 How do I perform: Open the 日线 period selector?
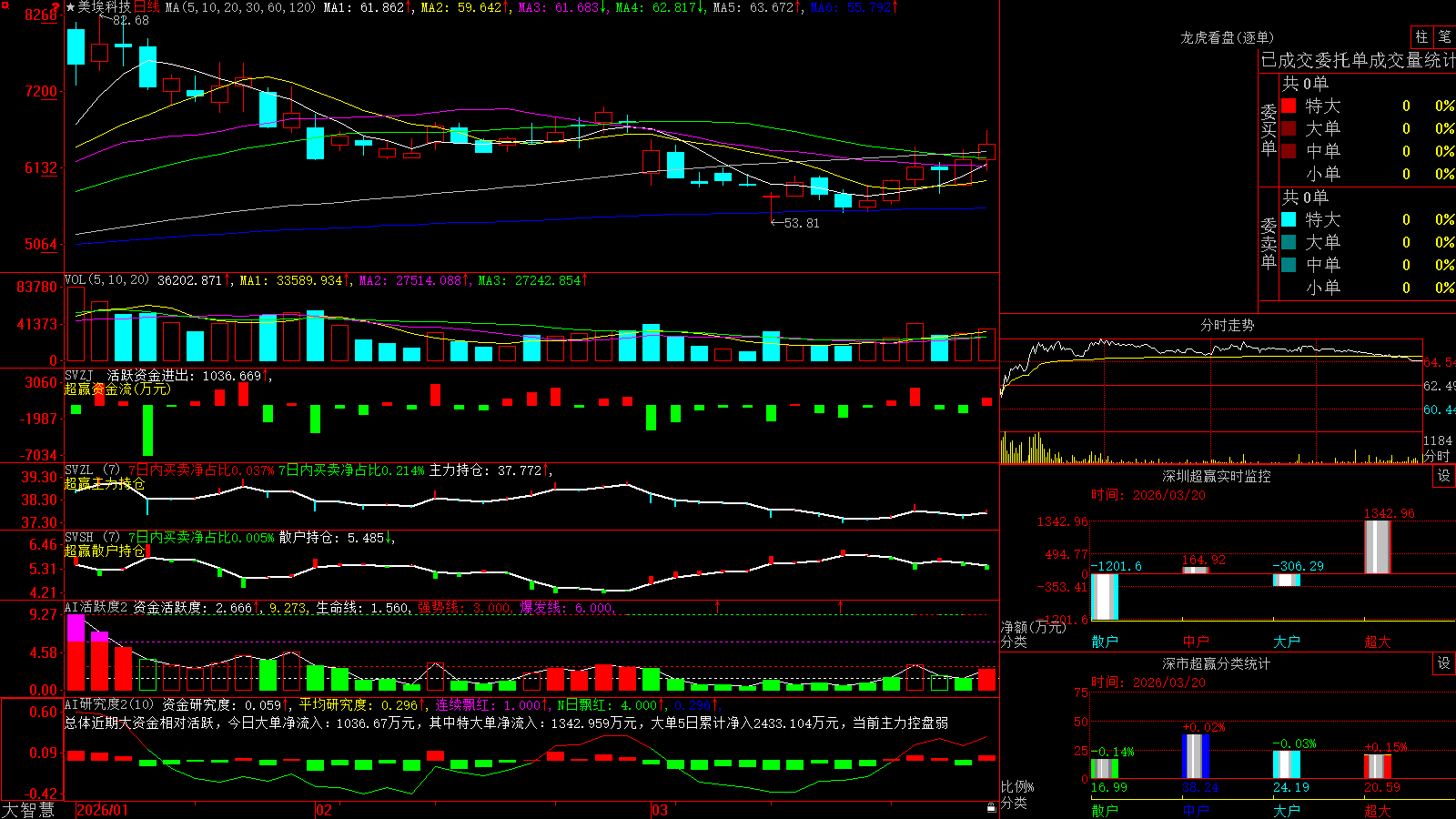[147, 7]
